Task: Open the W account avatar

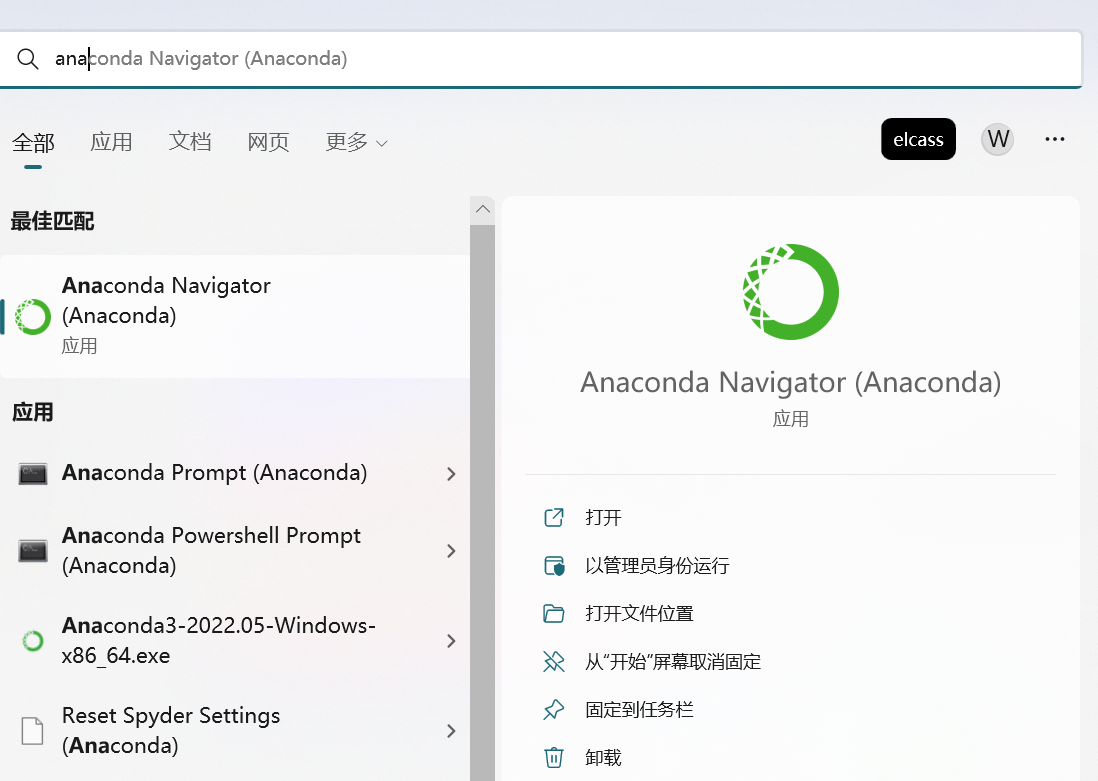Action: click(997, 139)
